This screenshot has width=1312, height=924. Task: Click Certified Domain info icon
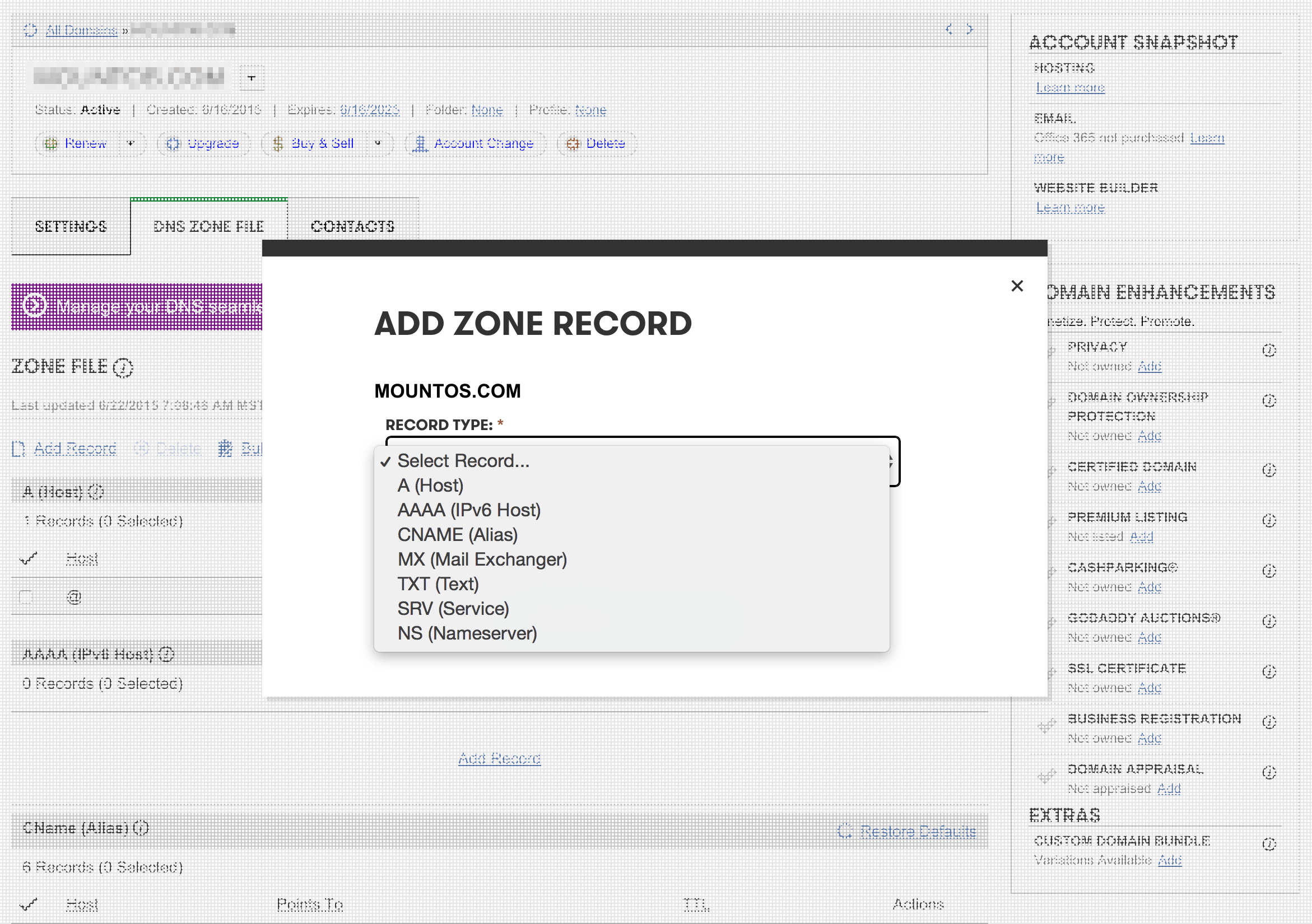pos(1269,470)
